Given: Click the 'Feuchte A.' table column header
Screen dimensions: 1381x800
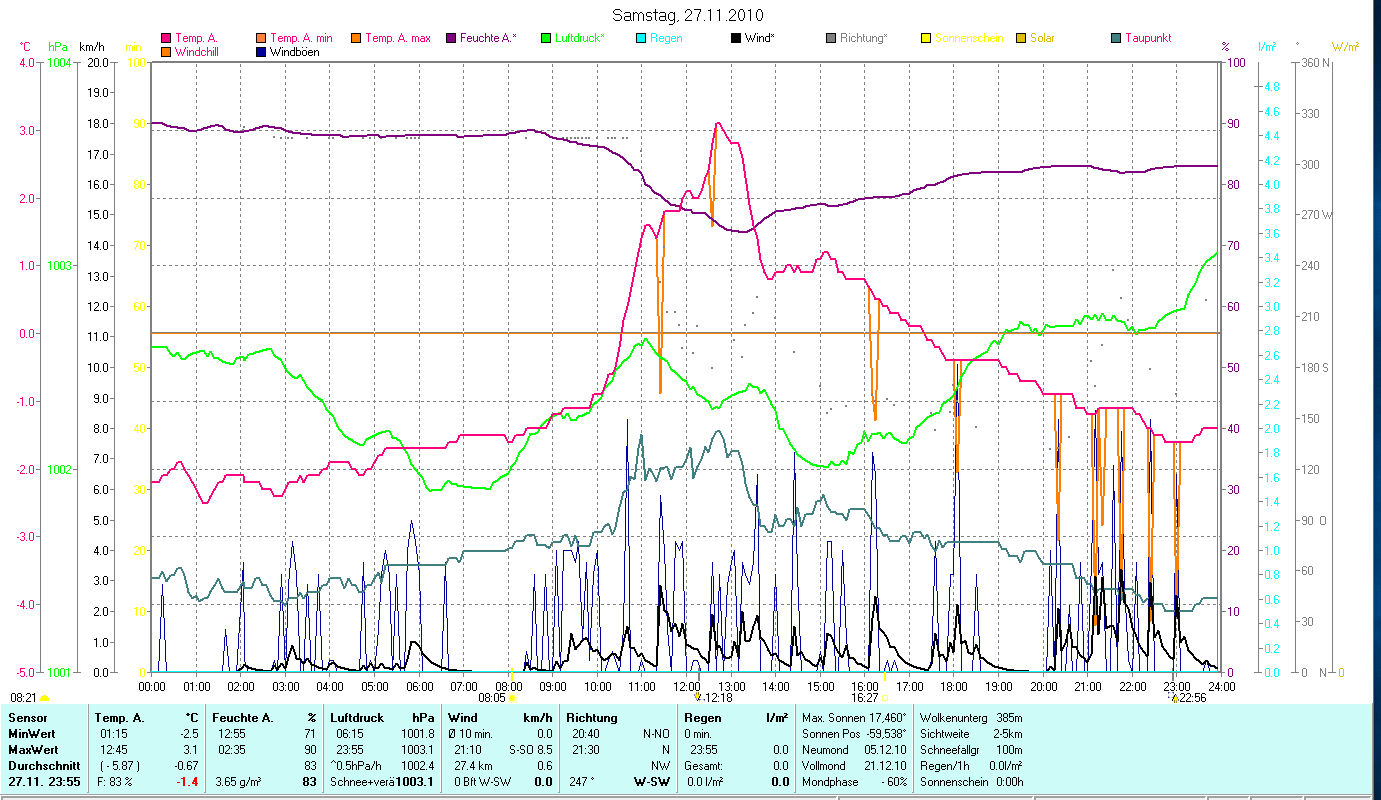Looking at the screenshot, I should tap(244, 718).
